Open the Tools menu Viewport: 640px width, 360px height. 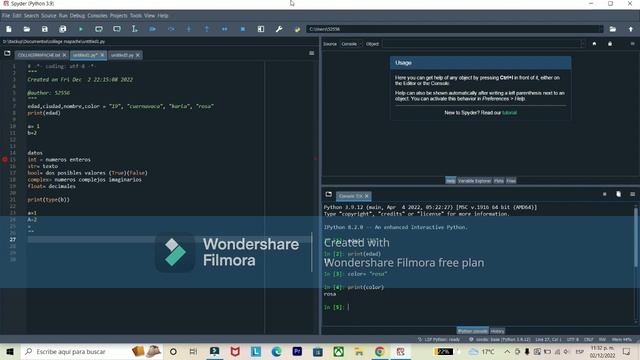click(136, 16)
